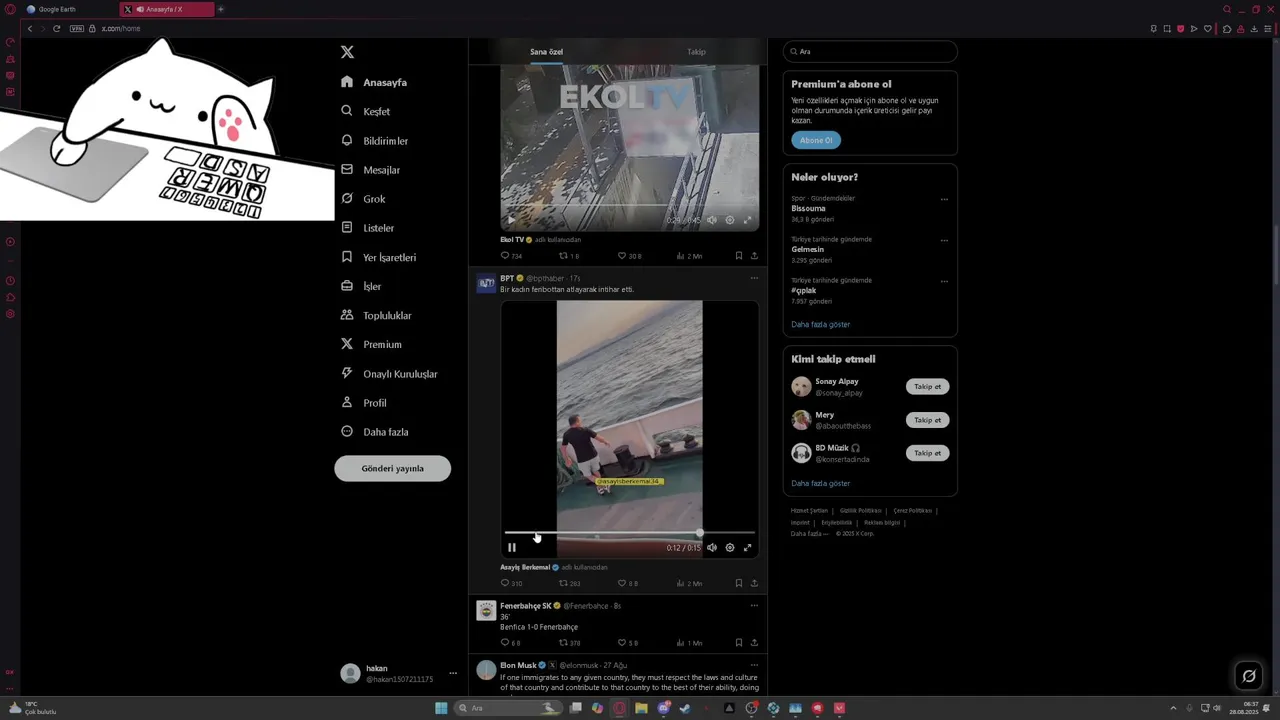Bookmark the BPT post
The width and height of the screenshot is (1280, 720).
[x=739, y=583]
